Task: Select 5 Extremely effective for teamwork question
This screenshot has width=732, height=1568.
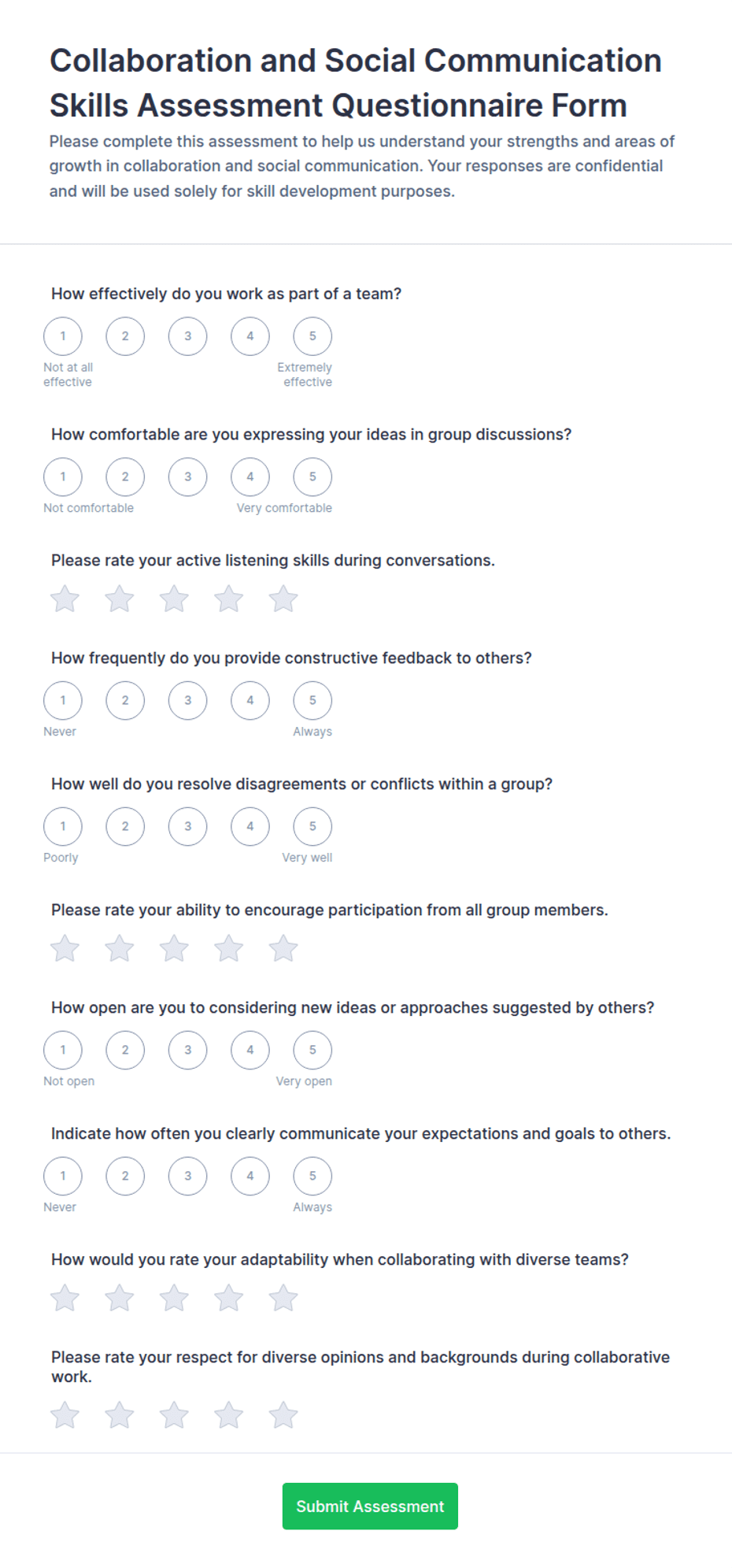Action: coord(312,336)
